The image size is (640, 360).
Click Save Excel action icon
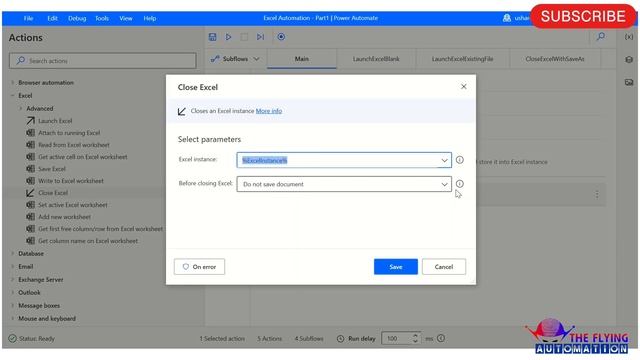coord(31,169)
